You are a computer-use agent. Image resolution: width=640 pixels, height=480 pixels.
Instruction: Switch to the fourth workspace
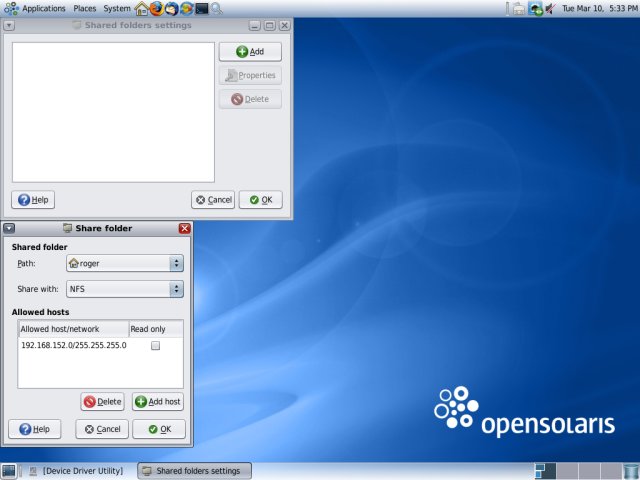click(x=611, y=471)
